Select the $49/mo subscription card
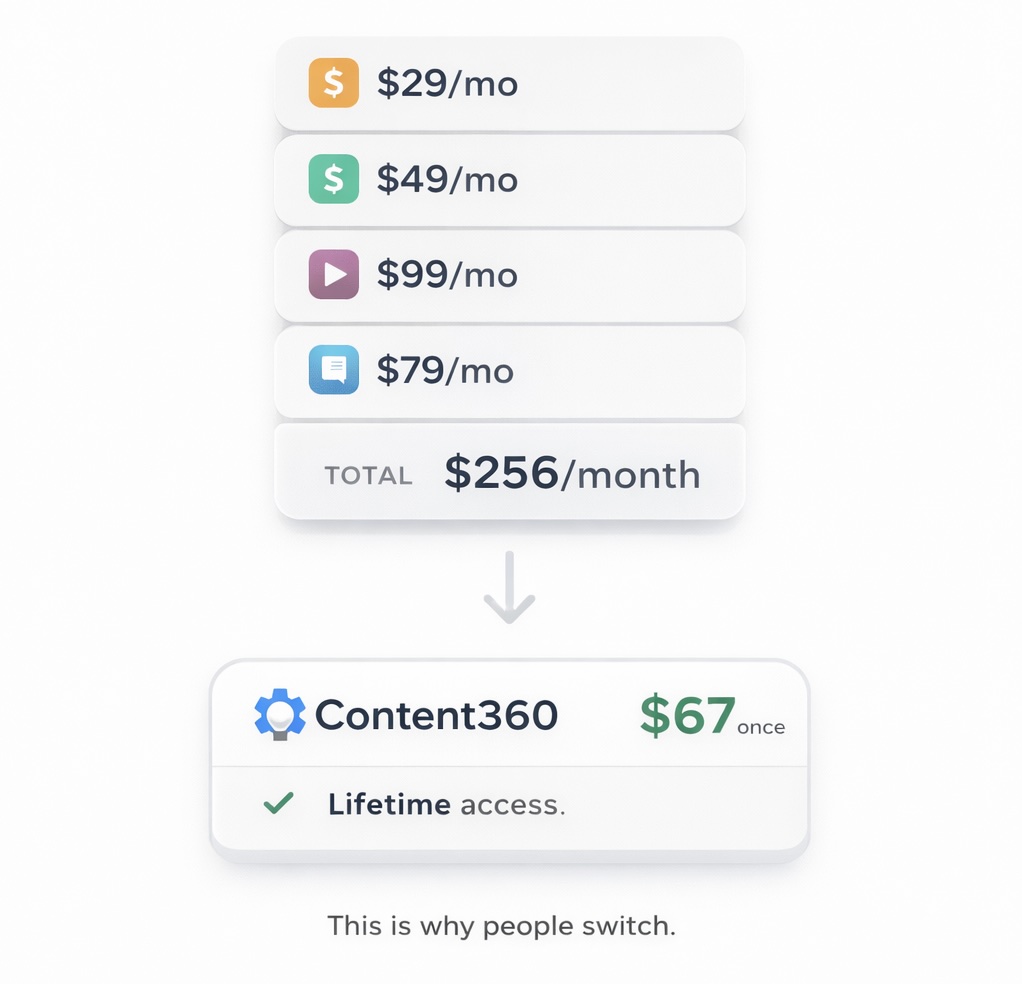The image size is (1022, 984). click(510, 179)
